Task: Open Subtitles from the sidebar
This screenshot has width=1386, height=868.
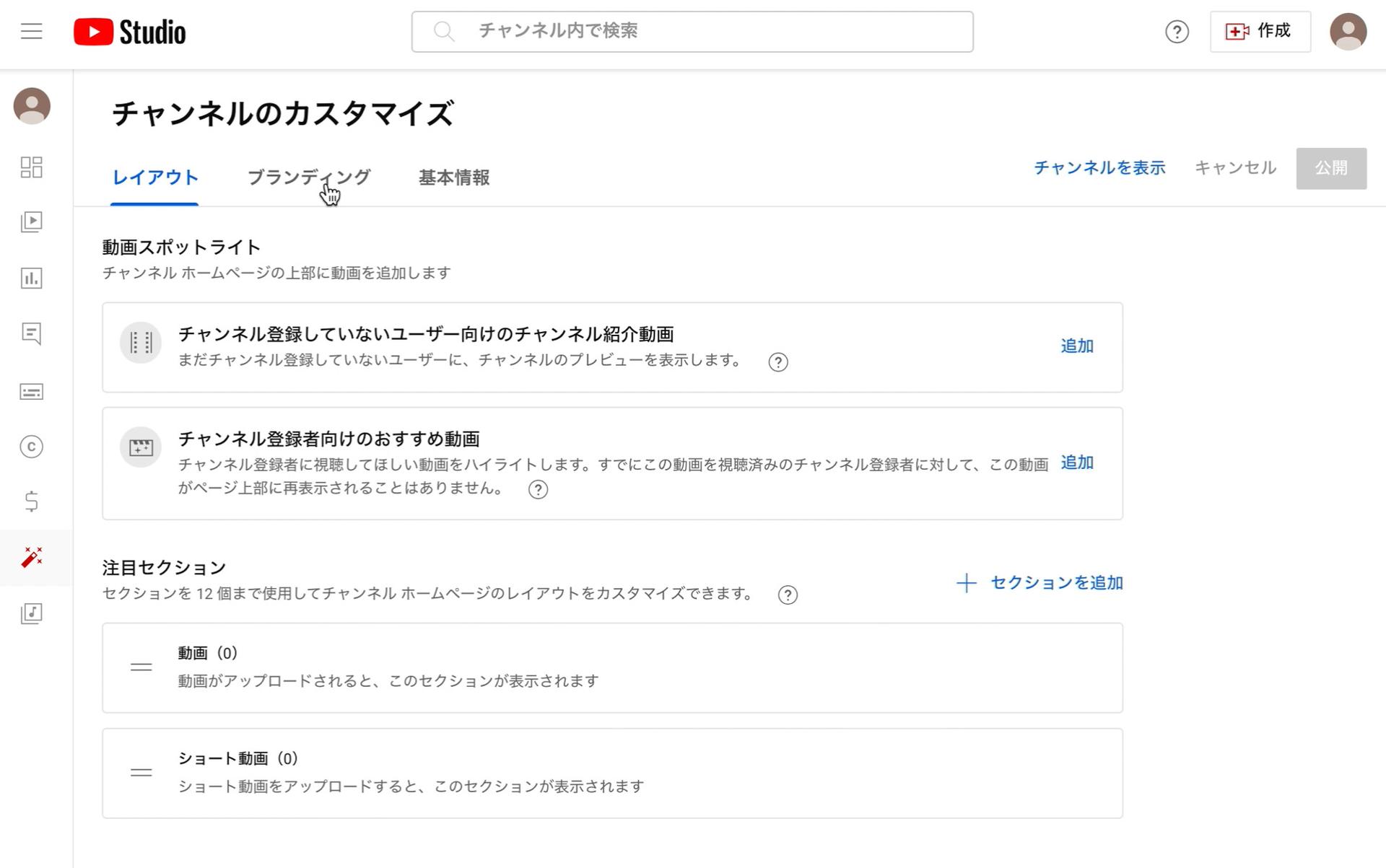Action: point(31,392)
